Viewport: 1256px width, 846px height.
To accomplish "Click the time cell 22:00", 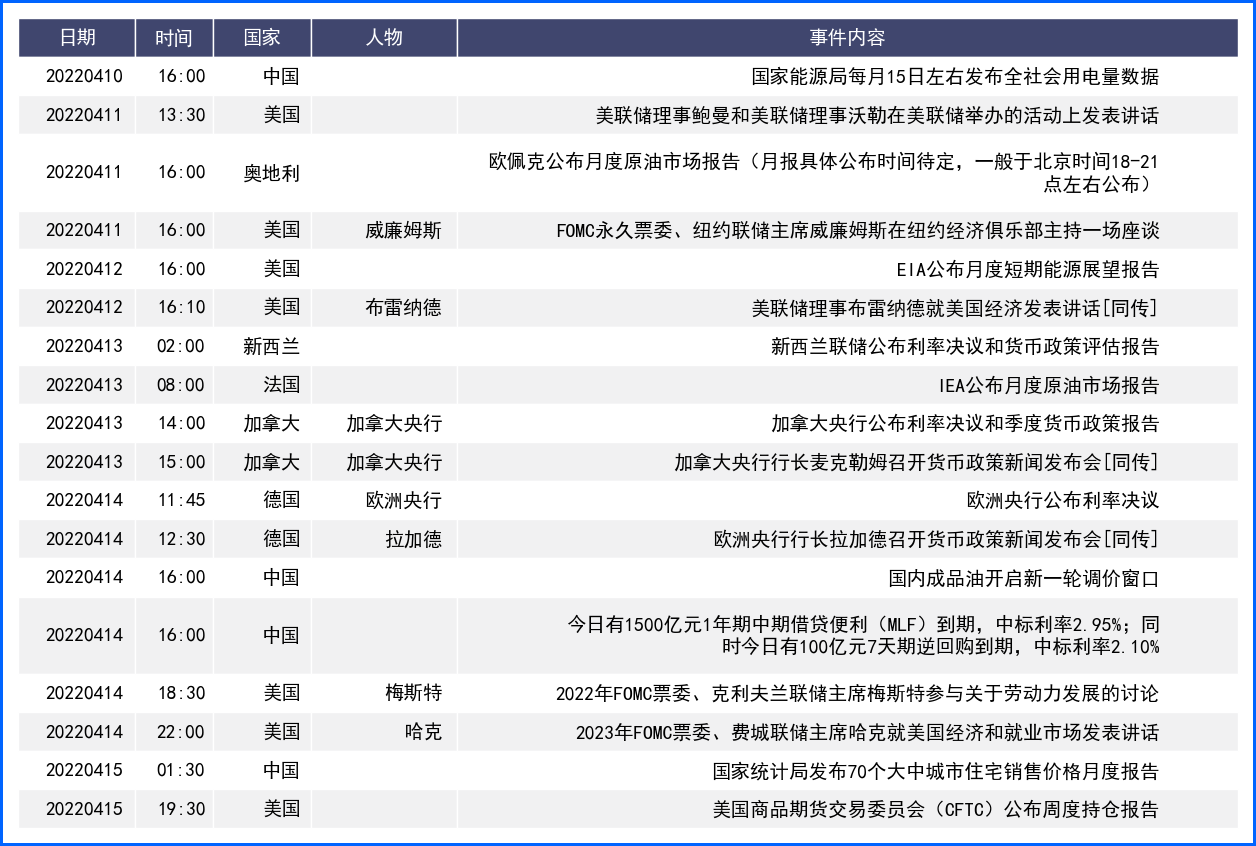I will pos(181,732).
